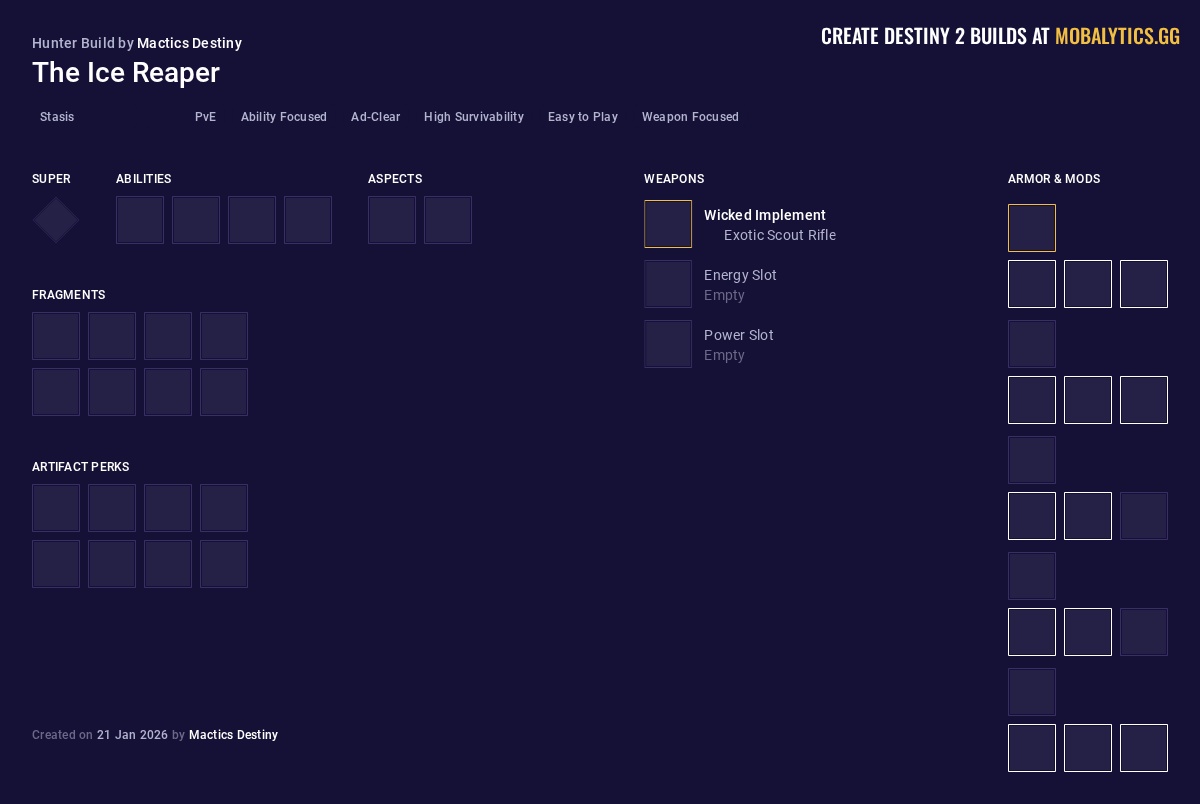Click the Stasis tag

click(57, 117)
